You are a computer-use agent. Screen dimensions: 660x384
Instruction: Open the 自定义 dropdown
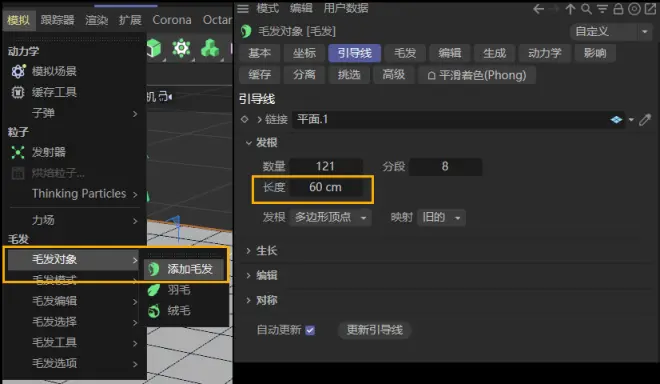[610, 32]
